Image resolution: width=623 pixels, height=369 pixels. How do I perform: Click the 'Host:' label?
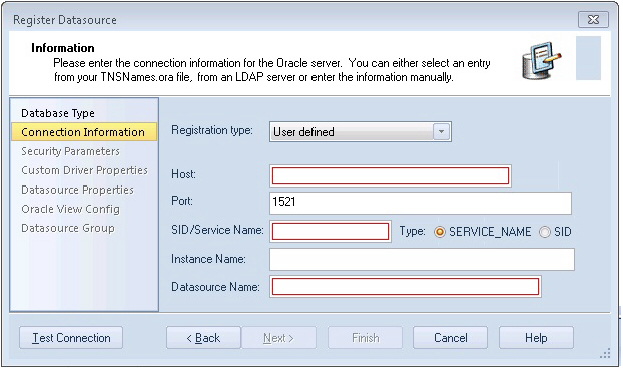pos(183,174)
